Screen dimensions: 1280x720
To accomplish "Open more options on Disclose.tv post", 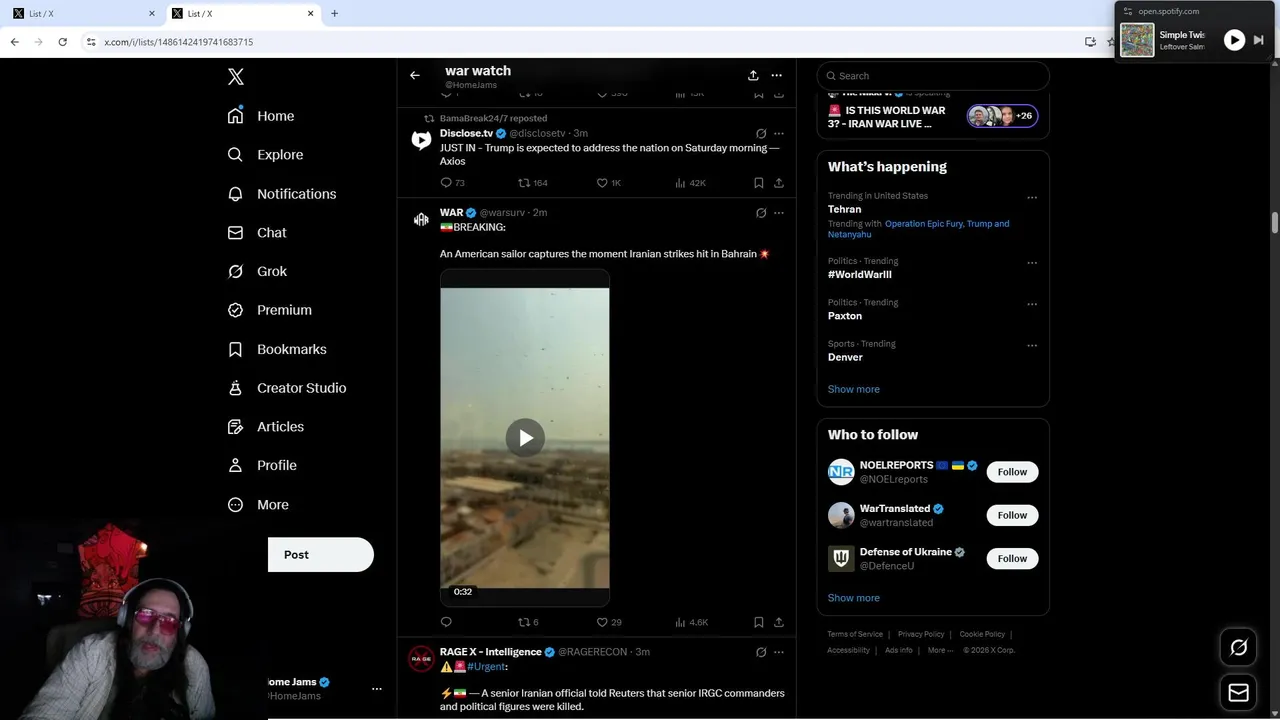I will [779, 133].
